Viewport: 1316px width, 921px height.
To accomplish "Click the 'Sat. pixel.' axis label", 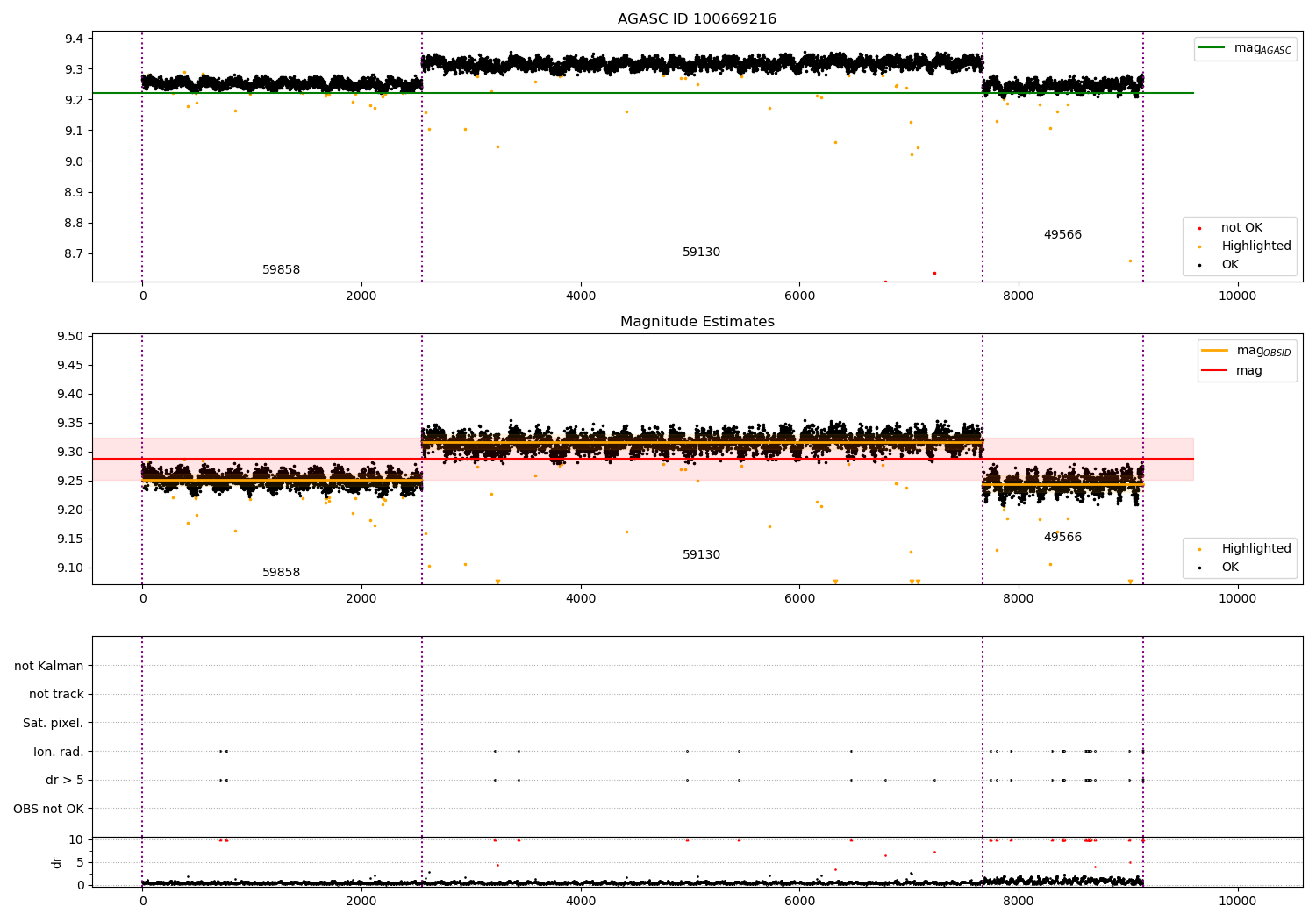I will 53,724.
